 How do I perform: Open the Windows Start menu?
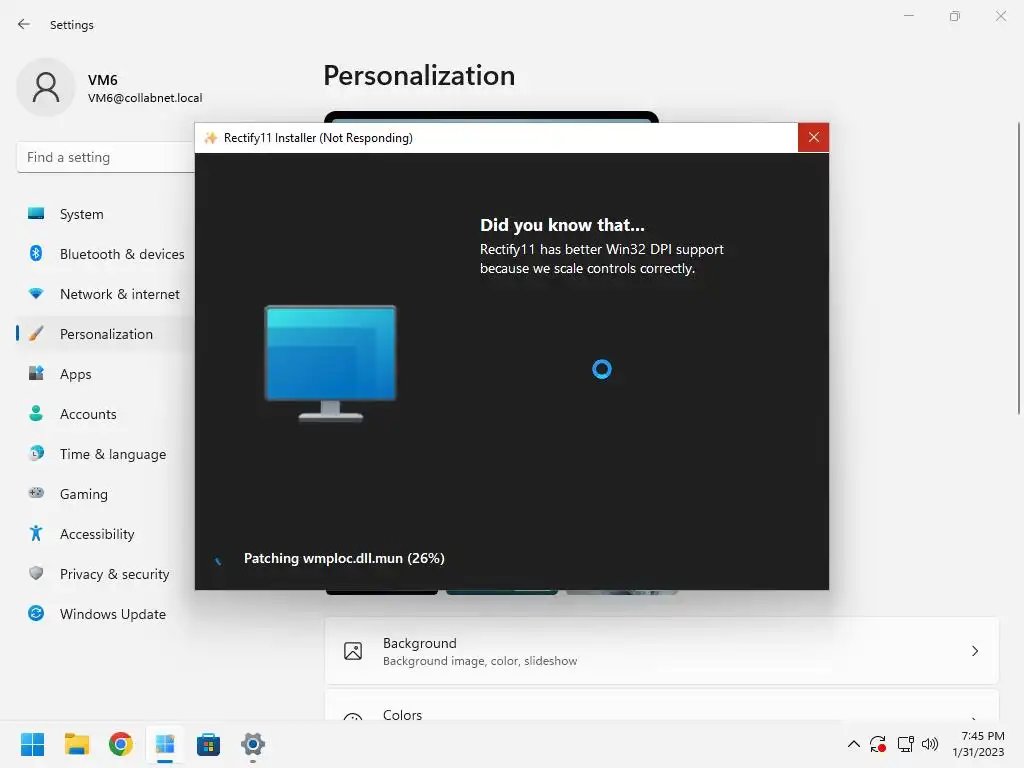coord(33,744)
